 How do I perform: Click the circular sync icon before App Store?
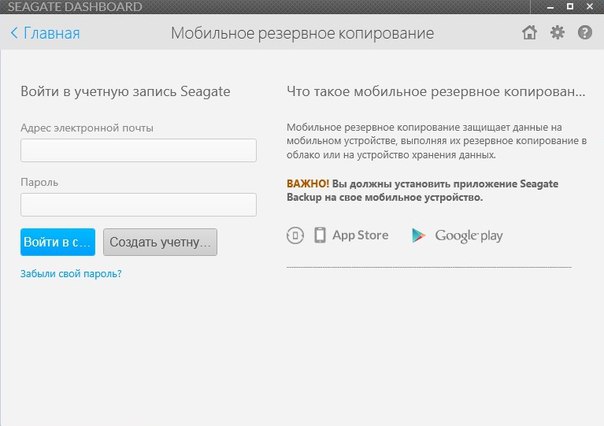[295, 236]
